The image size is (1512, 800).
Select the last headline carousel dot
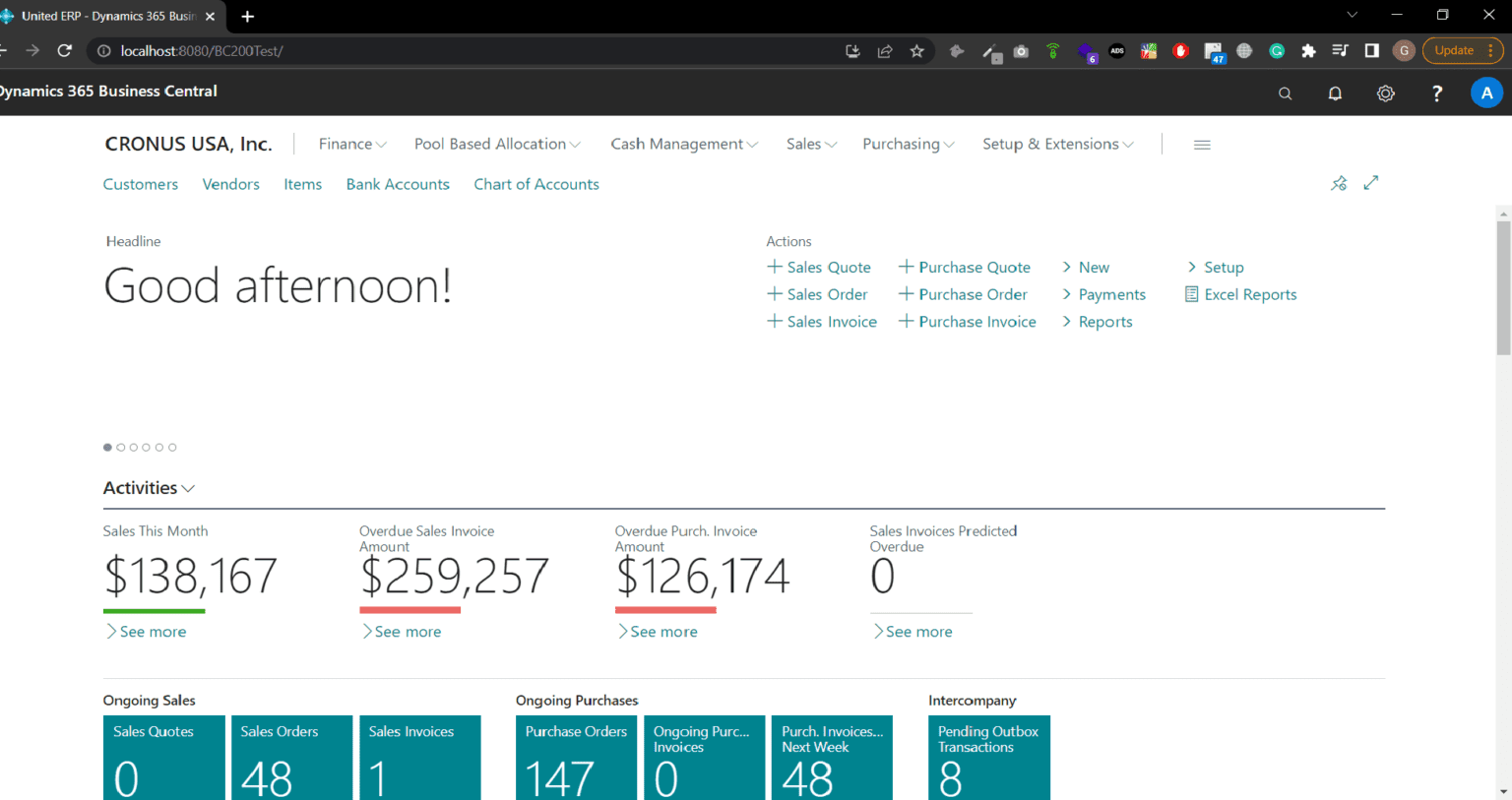(172, 448)
